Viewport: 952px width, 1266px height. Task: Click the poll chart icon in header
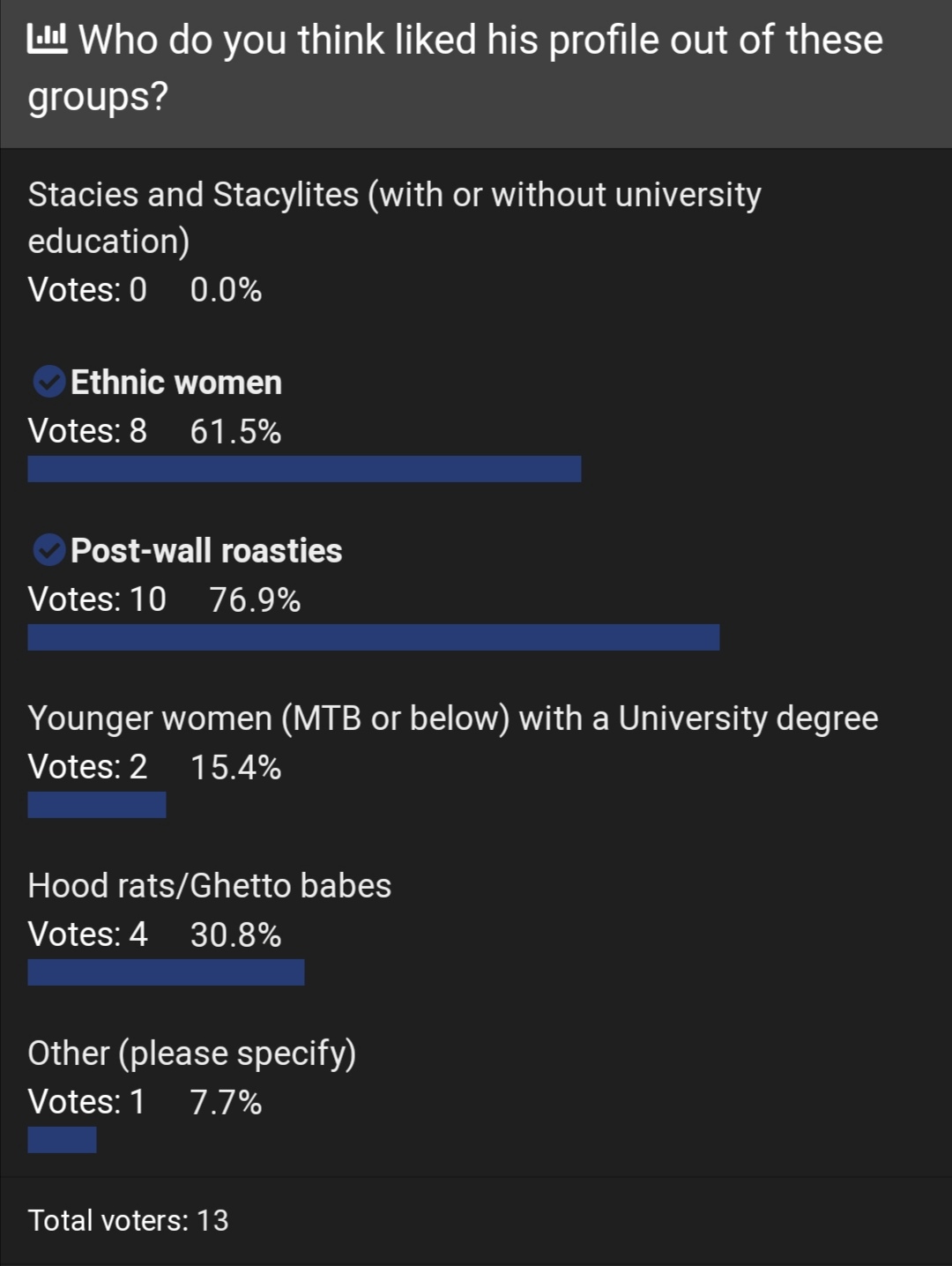(47, 39)
